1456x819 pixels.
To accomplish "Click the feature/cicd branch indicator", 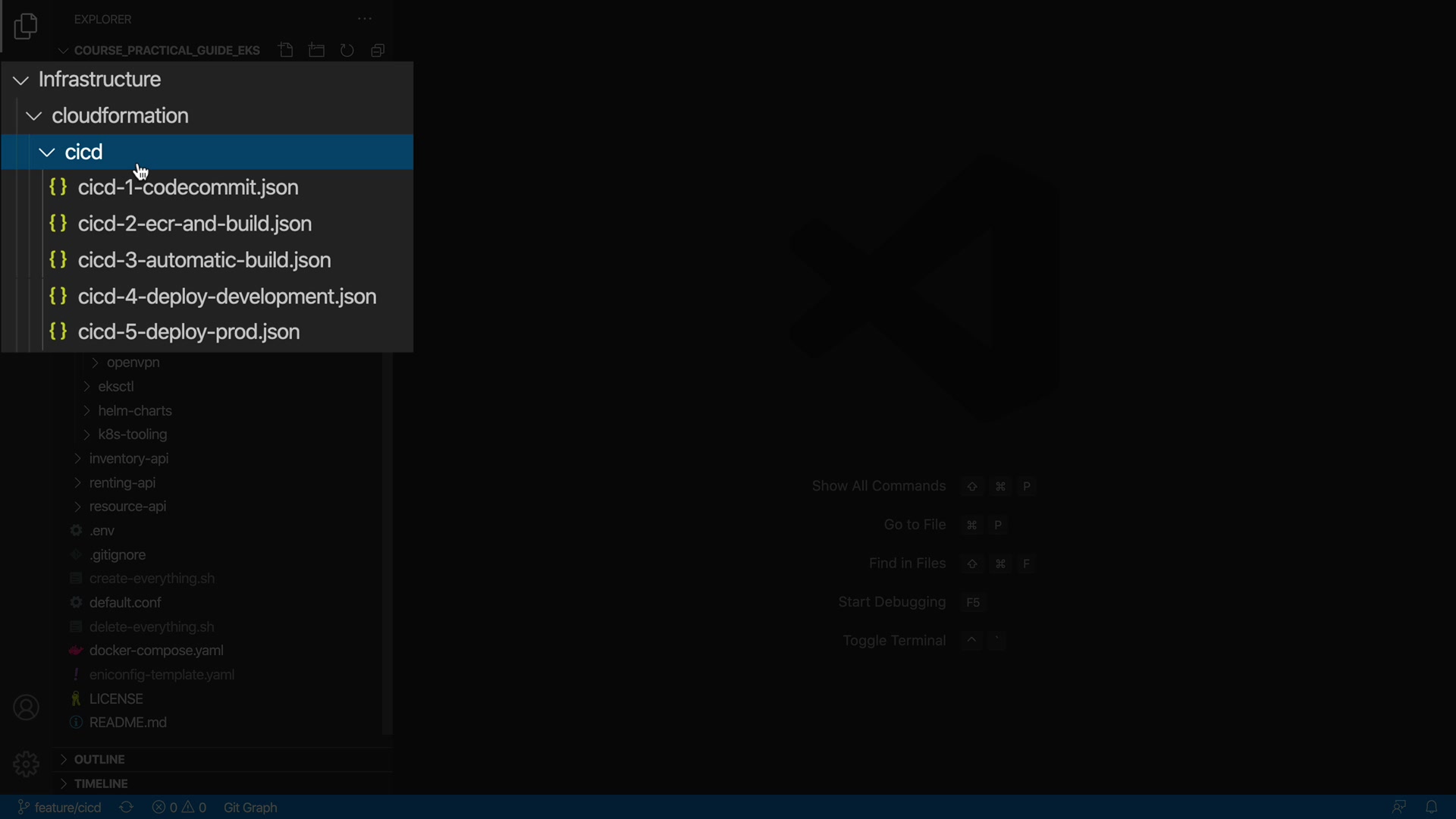I will pos(60,808).
